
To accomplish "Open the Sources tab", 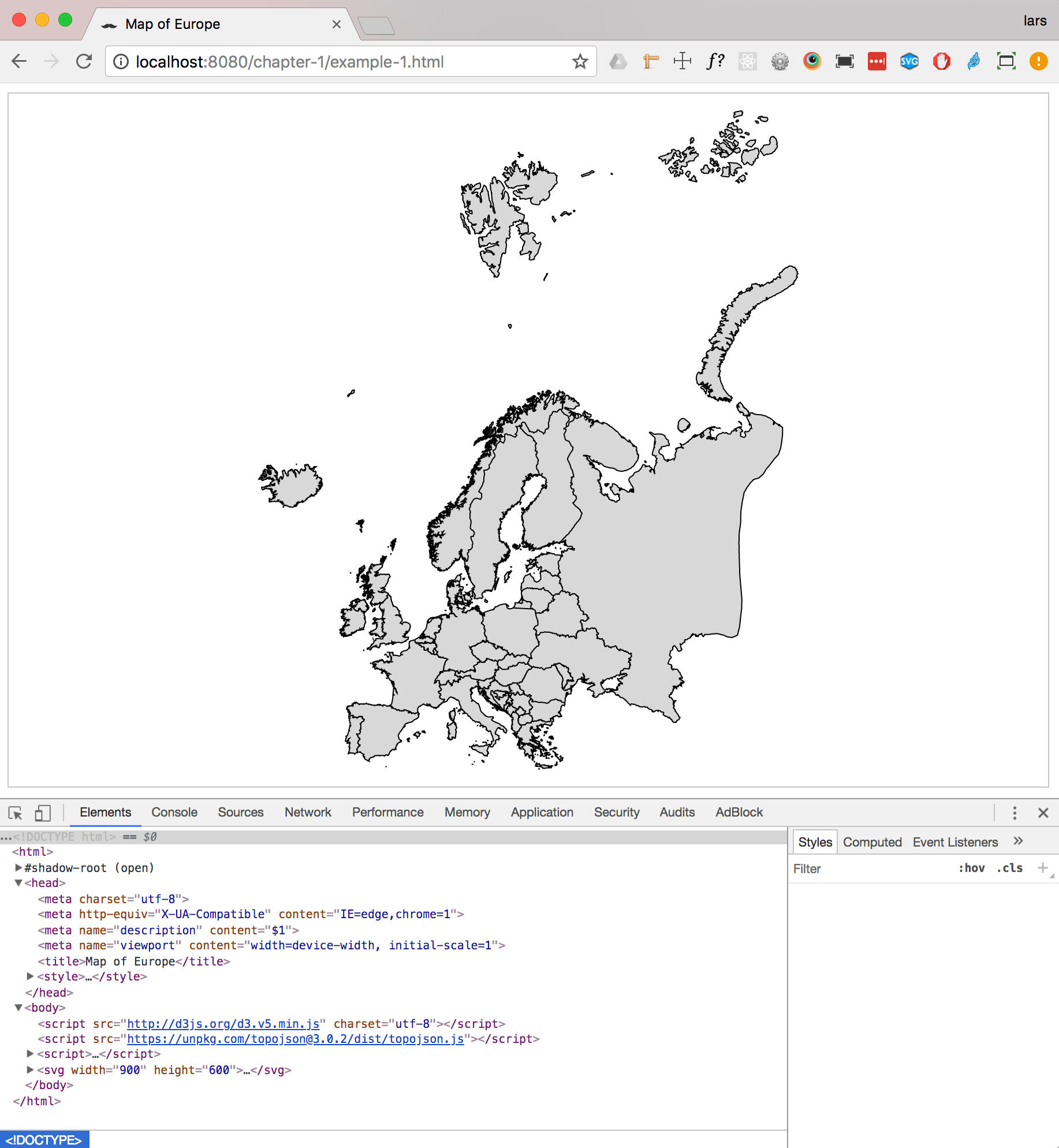I will (241, 812).
